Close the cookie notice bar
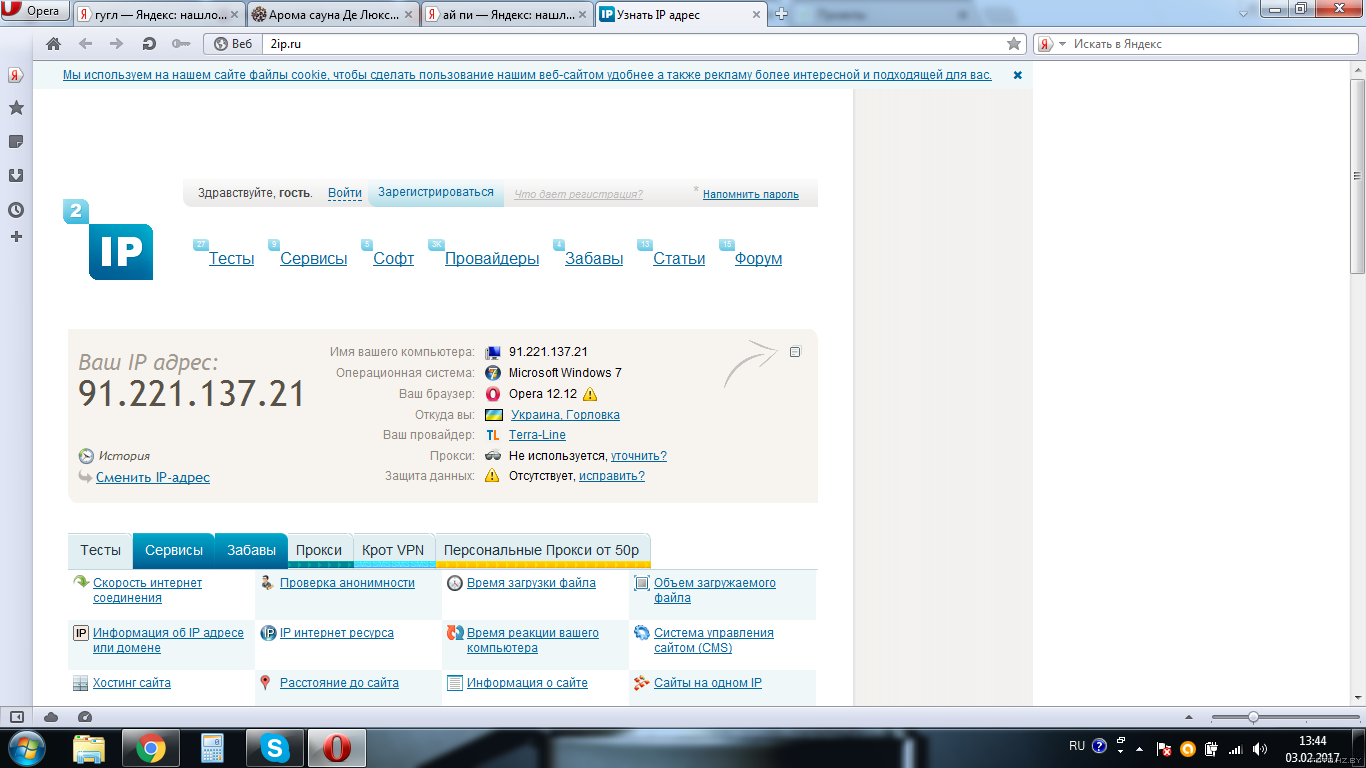Screen dimensions: 1366x768 click(1018, 75)
